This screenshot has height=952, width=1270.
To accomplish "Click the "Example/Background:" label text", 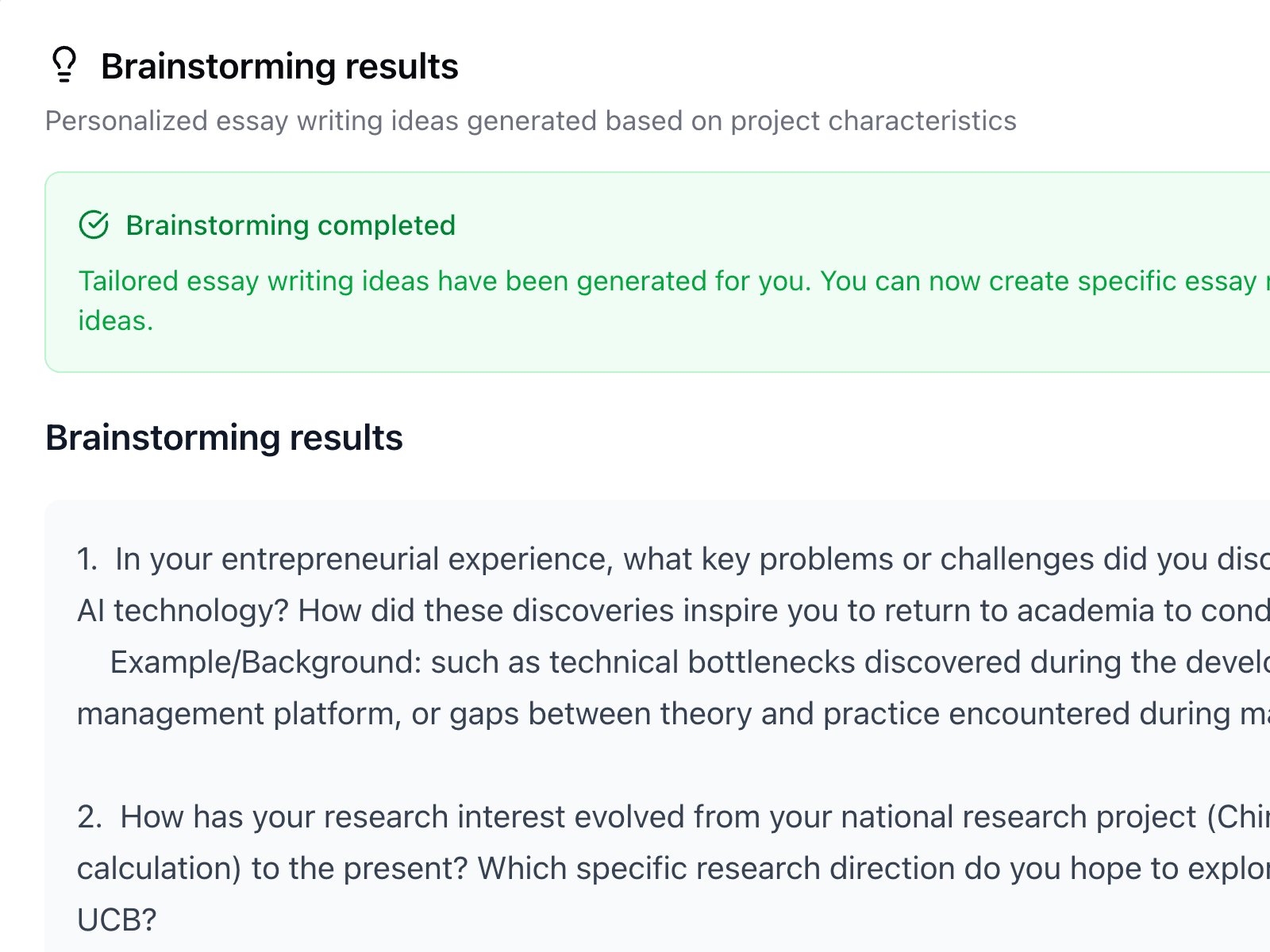I will click(265, 662).
